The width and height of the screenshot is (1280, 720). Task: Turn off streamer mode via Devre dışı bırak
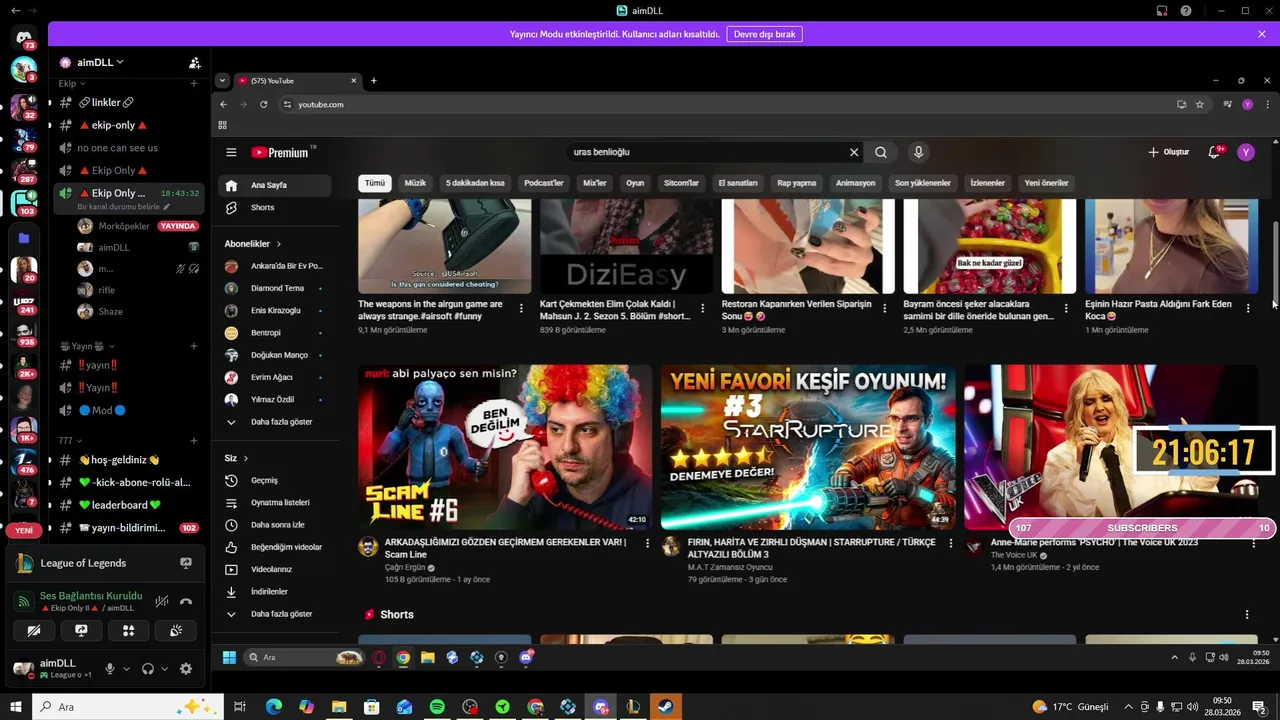[764, 34]
